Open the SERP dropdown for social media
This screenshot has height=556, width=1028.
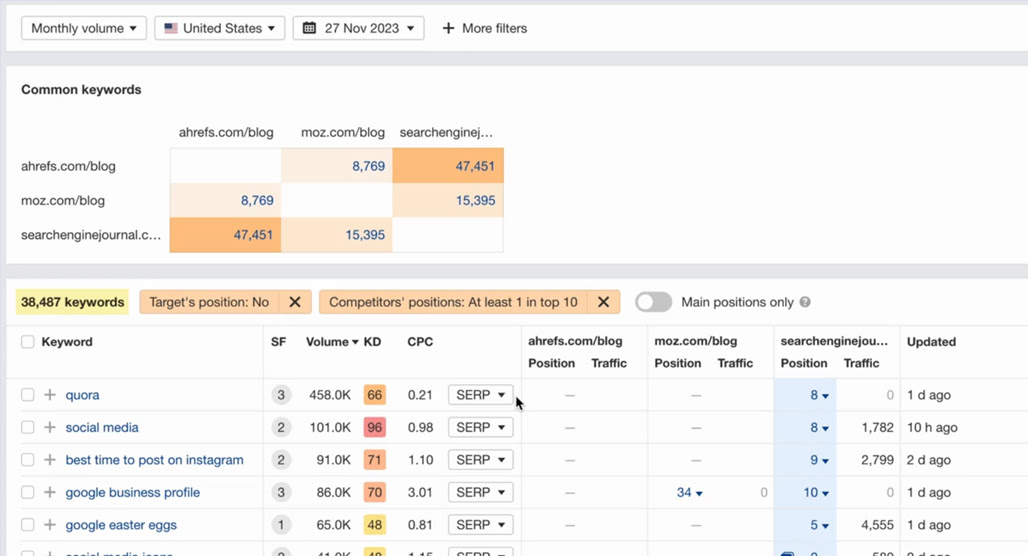pyautogui.click(x=481, y=427)
